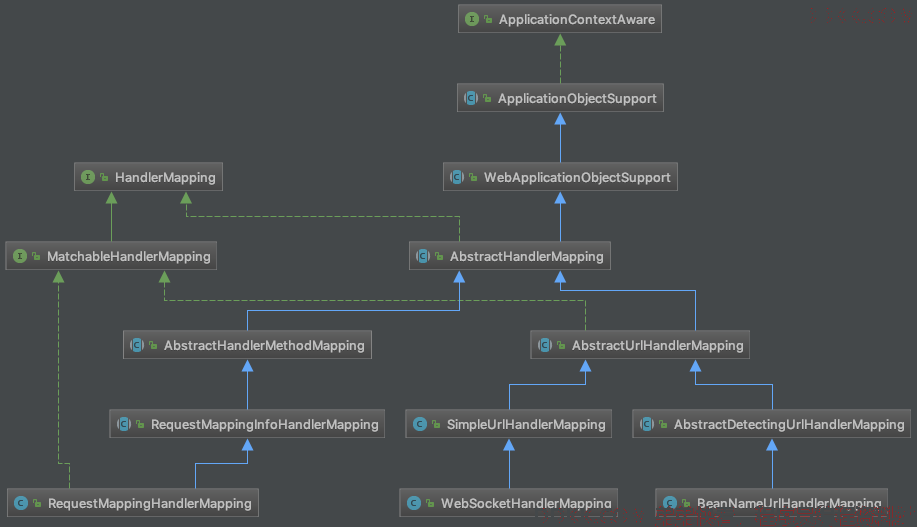The image size is (917, 527).
Task: Click the HandlerMapping node label
Action: [165, 177]
